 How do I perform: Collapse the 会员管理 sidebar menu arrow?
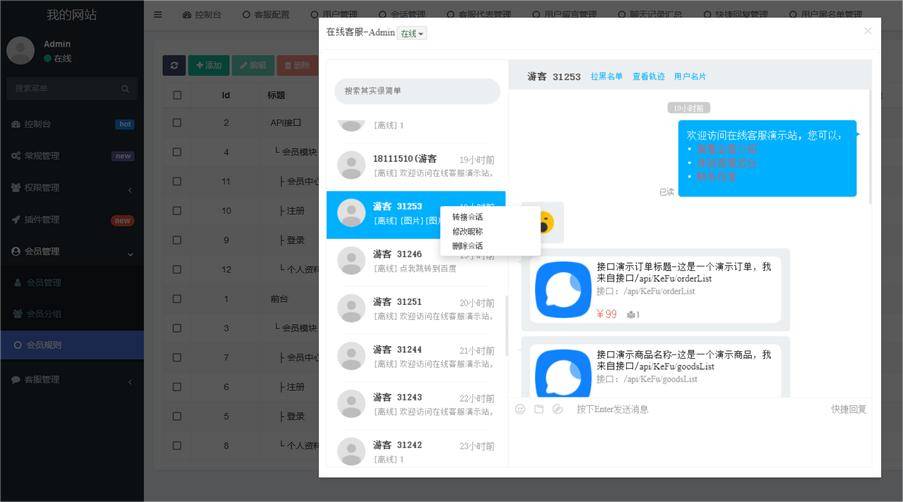(130, 253)
